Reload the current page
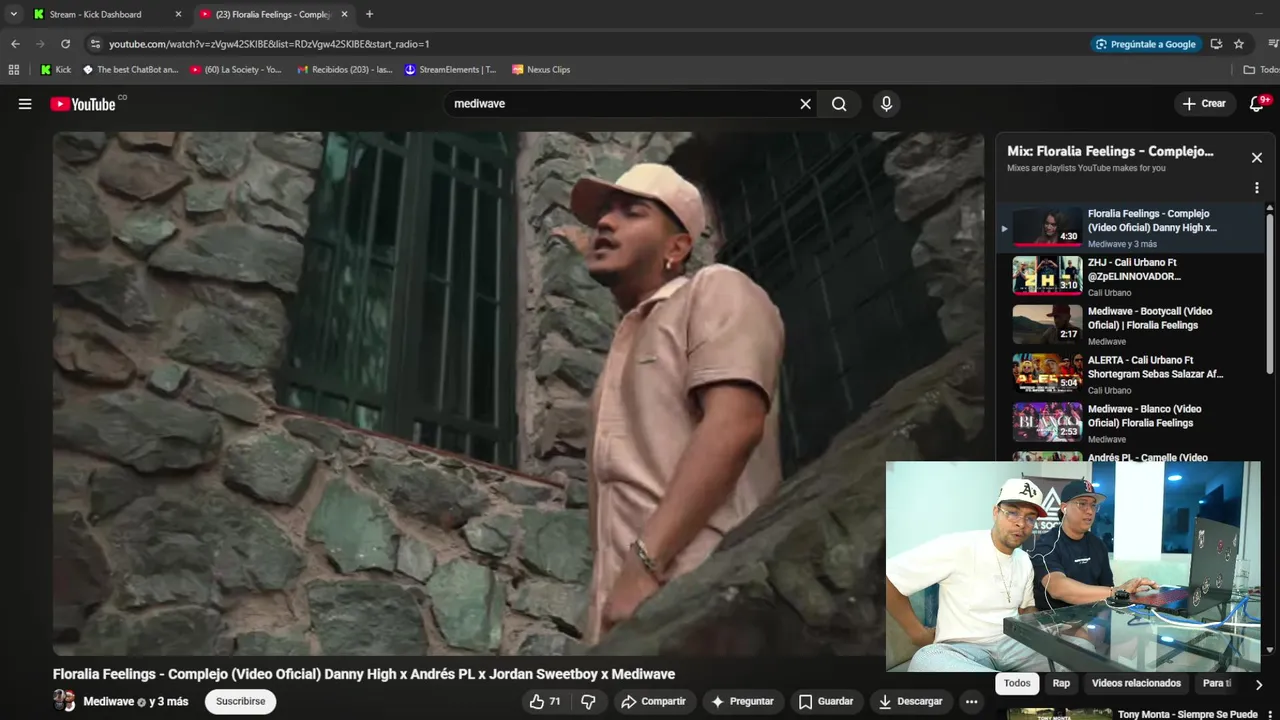Image resolution: width=1280 pixels, height=720 pixels. point(65,44)
